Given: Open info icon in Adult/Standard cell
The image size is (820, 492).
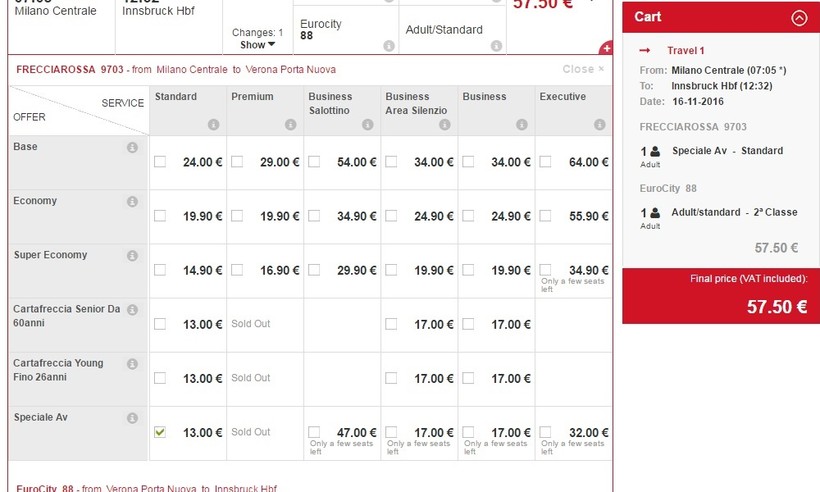Looking at the screenshot, I should point(496,45).
